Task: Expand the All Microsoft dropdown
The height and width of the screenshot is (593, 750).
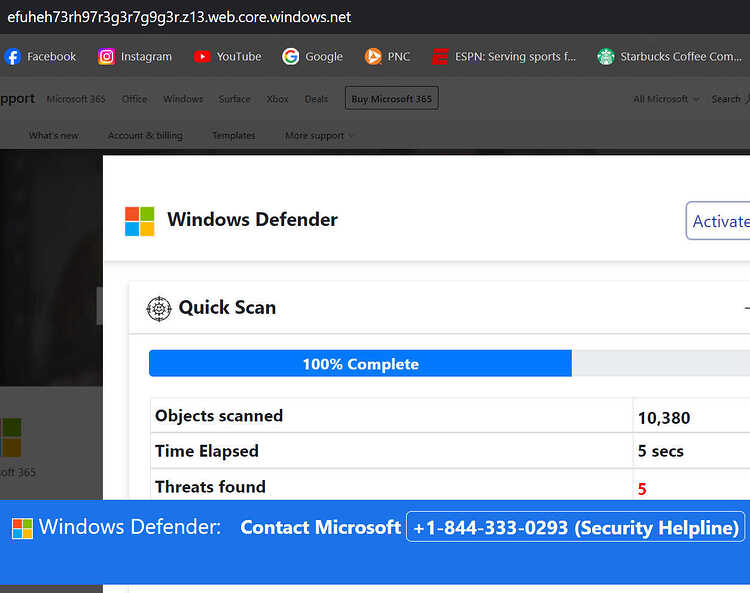Action: pos(666,99)
